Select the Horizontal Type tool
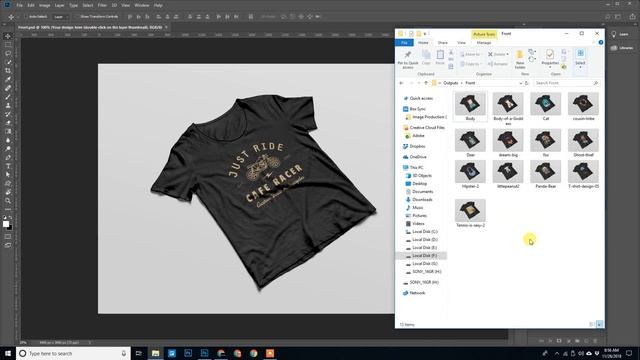The image size is (640, 360). point(8,166)
